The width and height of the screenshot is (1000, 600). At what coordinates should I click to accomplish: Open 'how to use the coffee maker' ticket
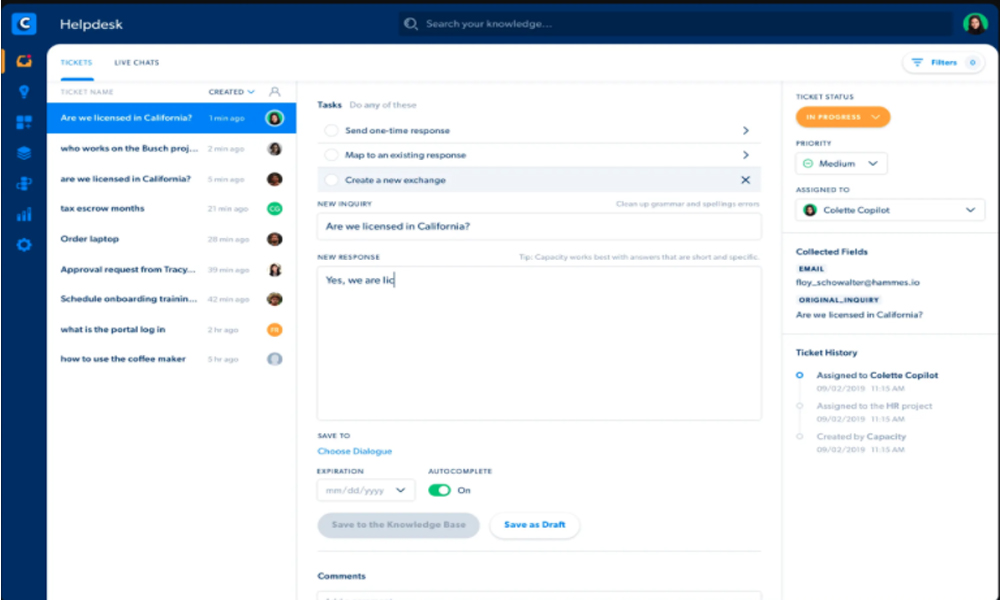[172, 359]
